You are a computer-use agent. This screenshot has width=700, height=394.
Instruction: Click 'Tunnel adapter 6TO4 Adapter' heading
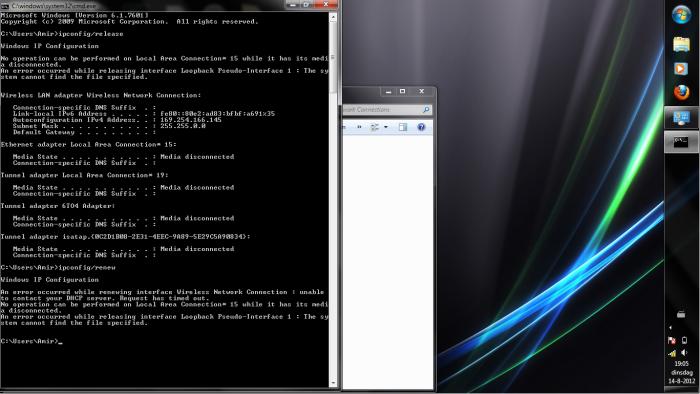click(58, 206)
